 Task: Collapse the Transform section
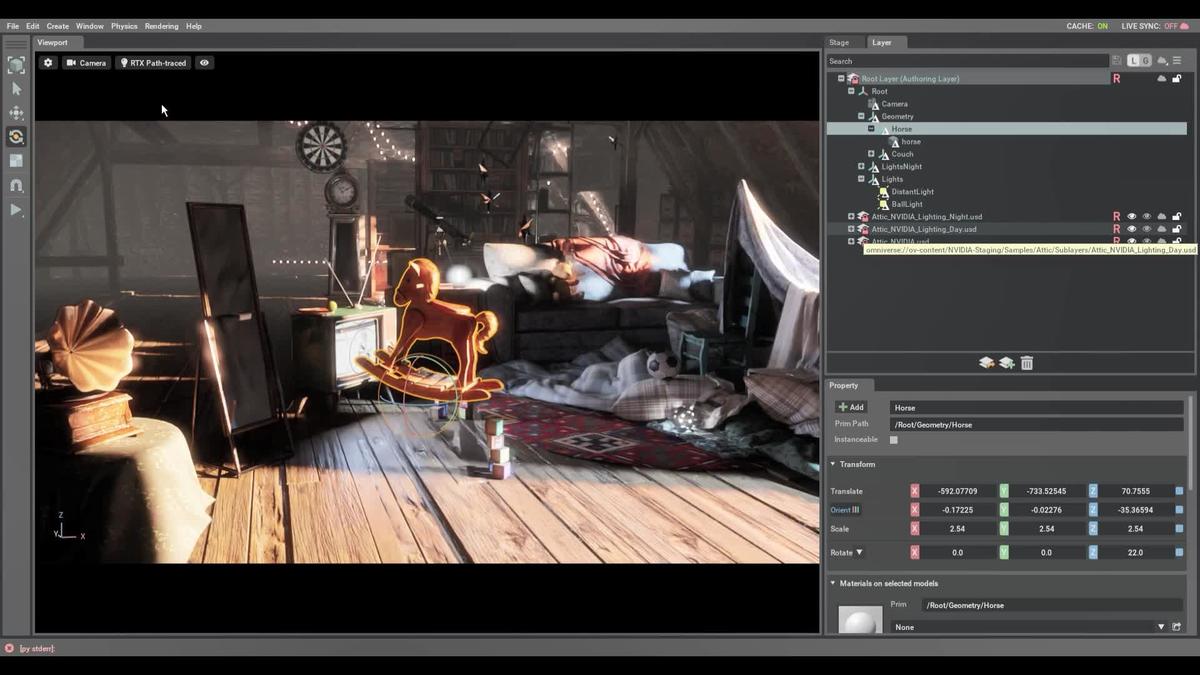(x=833, y=464)
